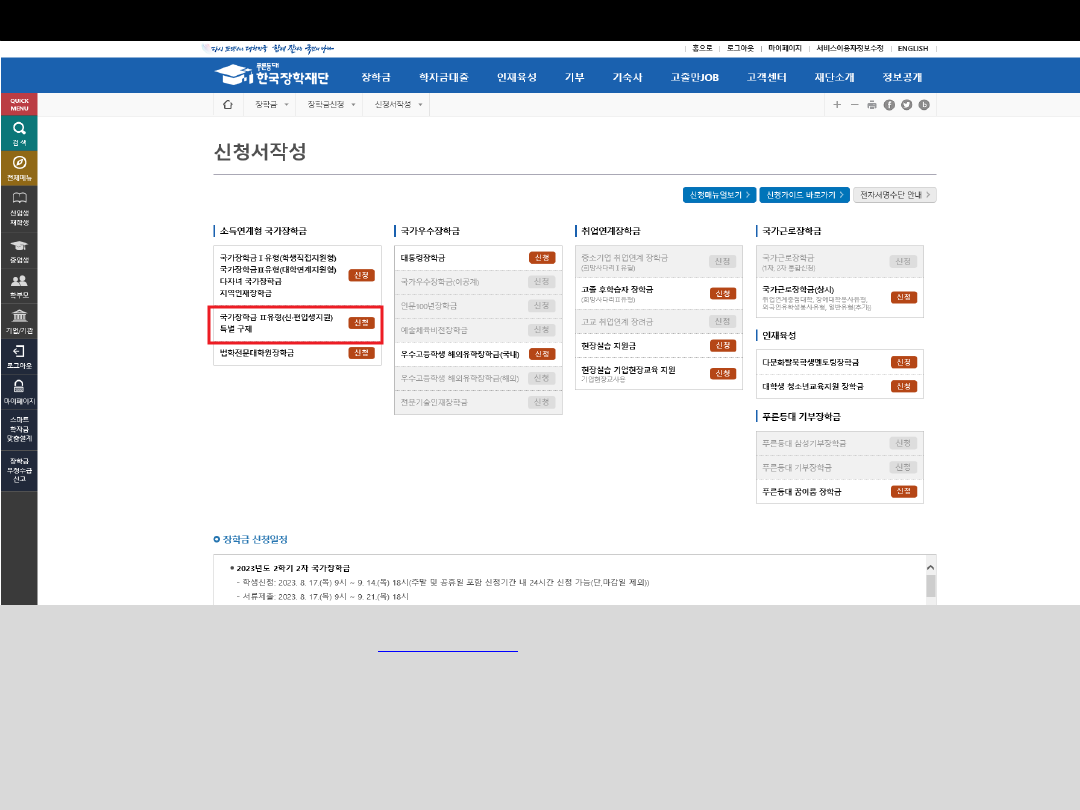Open the 기숙사 main menu
The image size is (1080, 810).
pyautogui.click(x=627, y=77)
